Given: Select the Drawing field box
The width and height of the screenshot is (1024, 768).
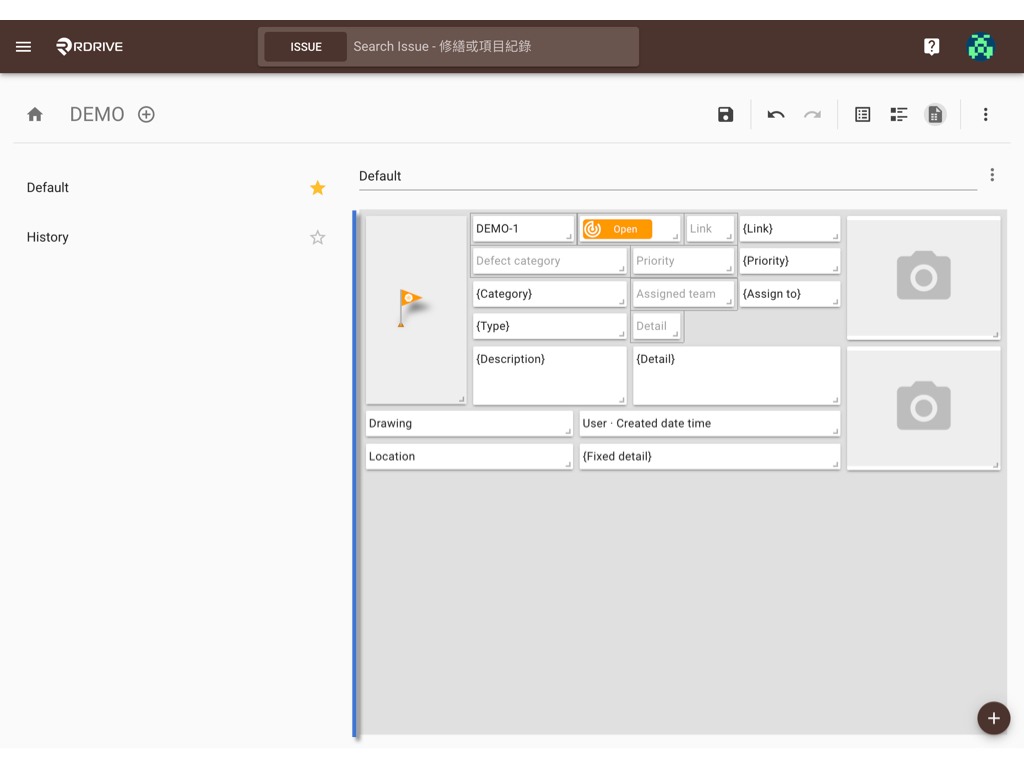Looking at the screenshot, I should [x=469, y=423].
